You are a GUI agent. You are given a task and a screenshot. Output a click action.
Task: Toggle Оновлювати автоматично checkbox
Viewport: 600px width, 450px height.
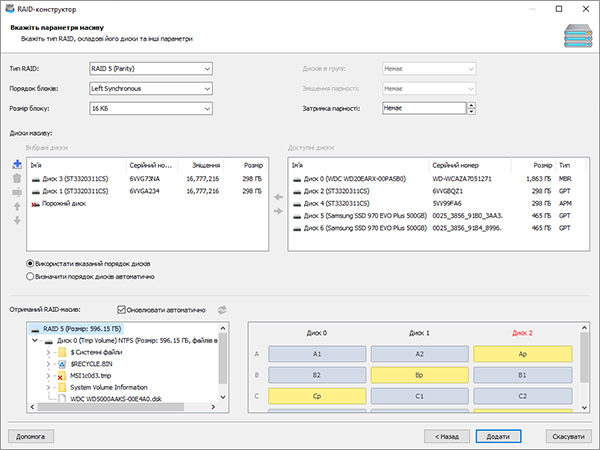[x=121, y=310]
